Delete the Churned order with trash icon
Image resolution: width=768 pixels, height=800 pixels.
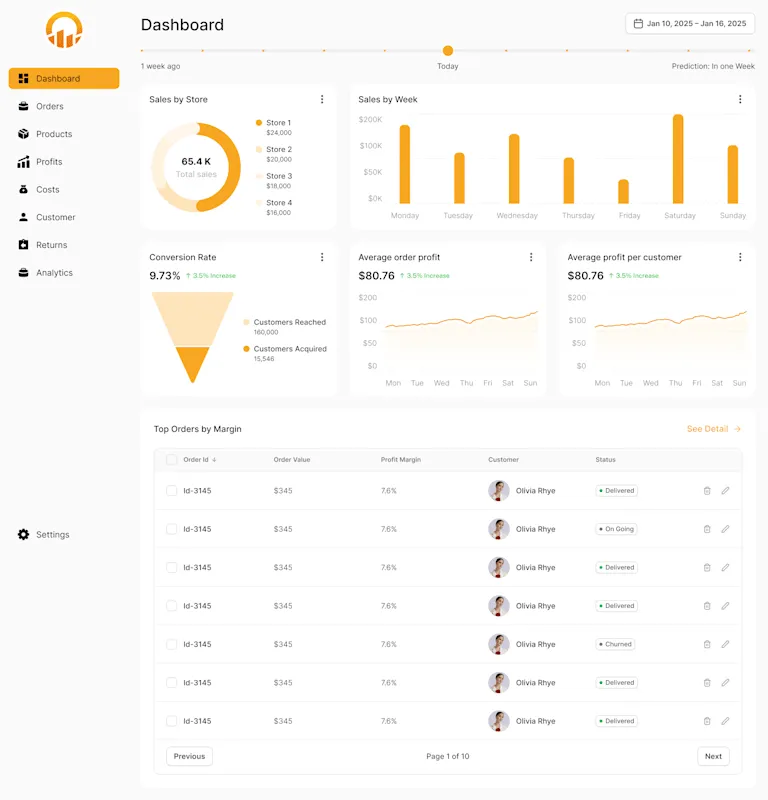[x=707, y=644]
